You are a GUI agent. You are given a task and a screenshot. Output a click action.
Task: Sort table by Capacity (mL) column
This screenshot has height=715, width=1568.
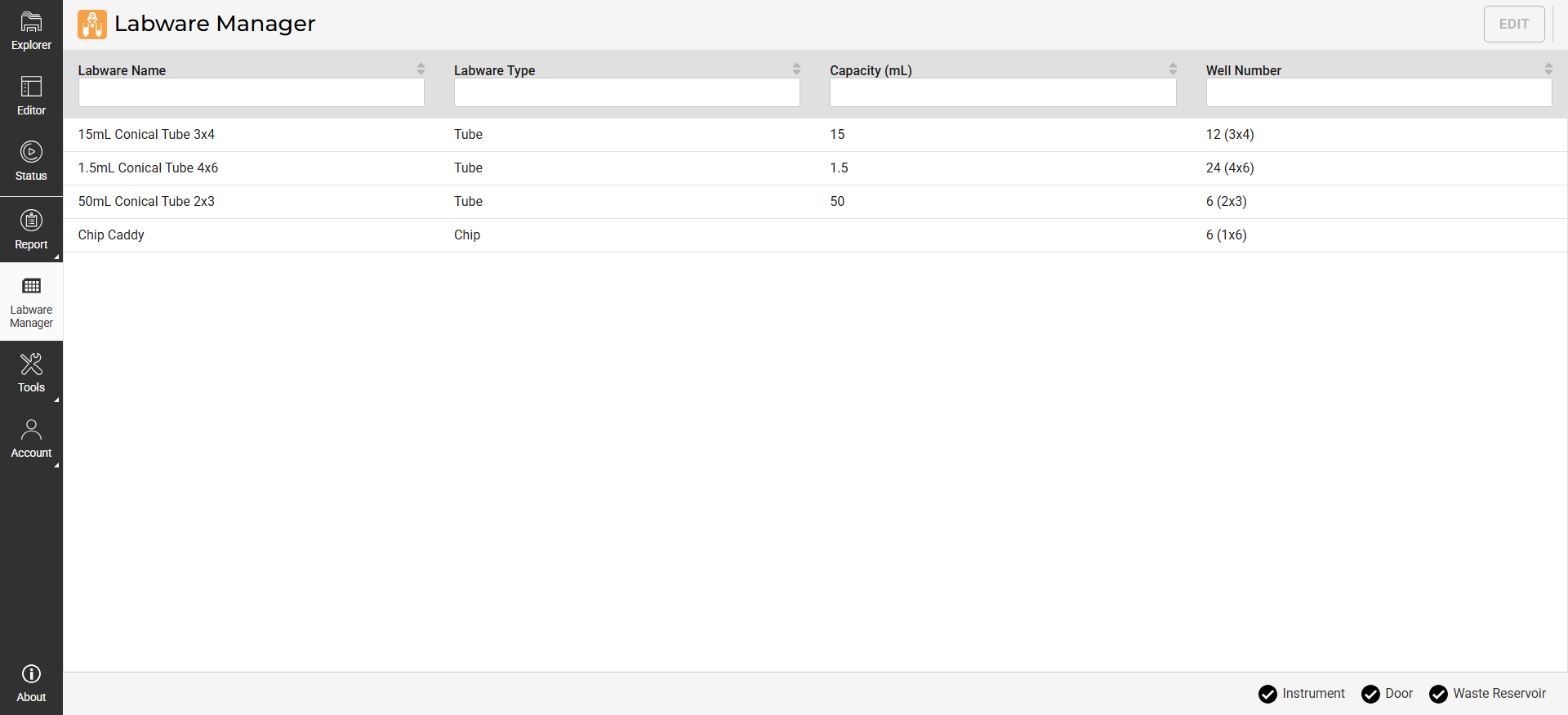[1173, 69]
